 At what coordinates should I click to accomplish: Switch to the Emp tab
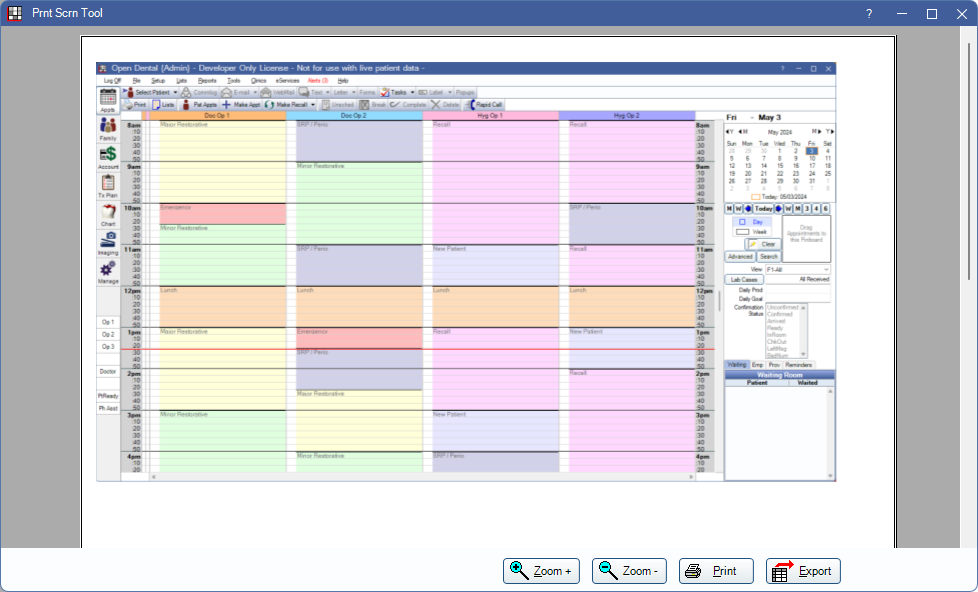pos(758,365)
